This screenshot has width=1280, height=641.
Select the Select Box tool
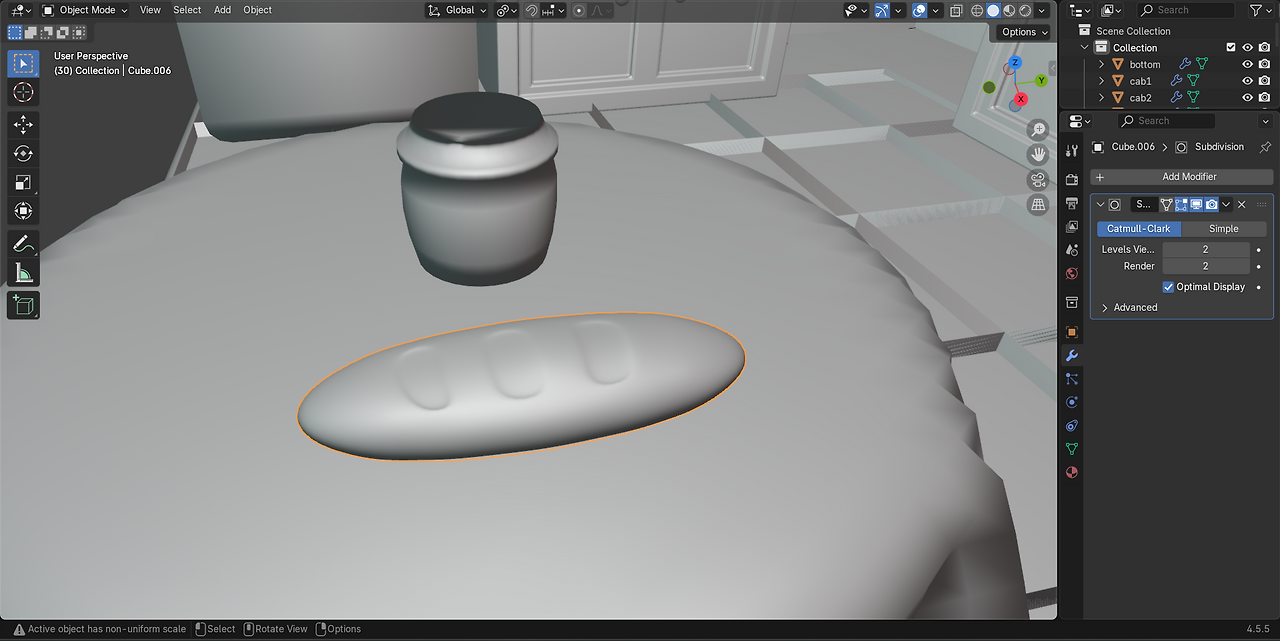(x=23, y=64)
